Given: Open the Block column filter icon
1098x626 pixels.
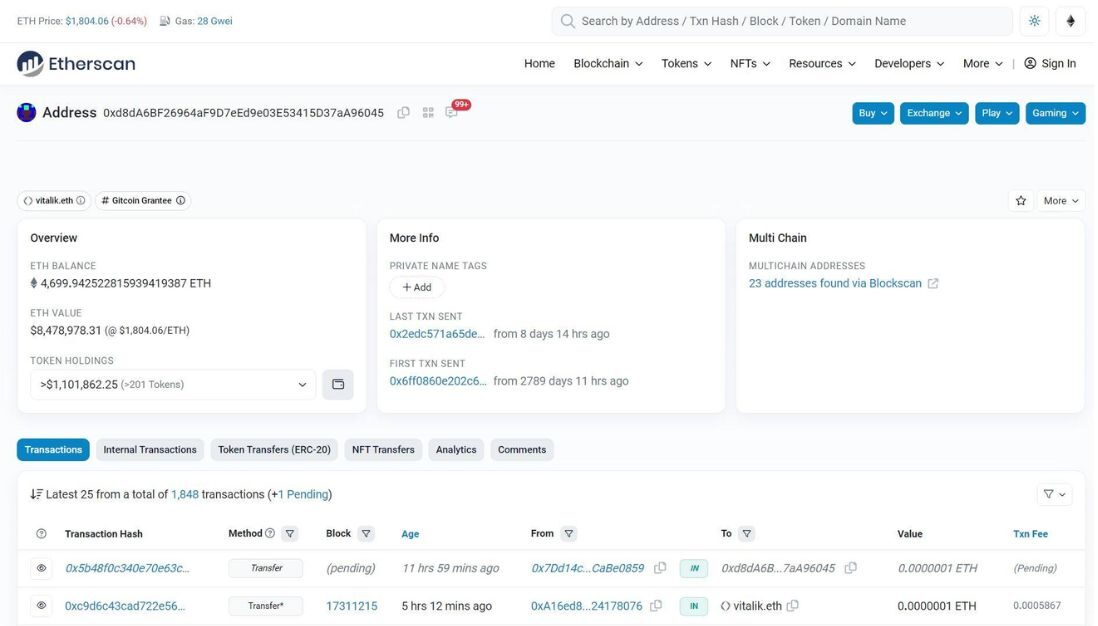Looking at the screenshot, I should click(366, 534).
